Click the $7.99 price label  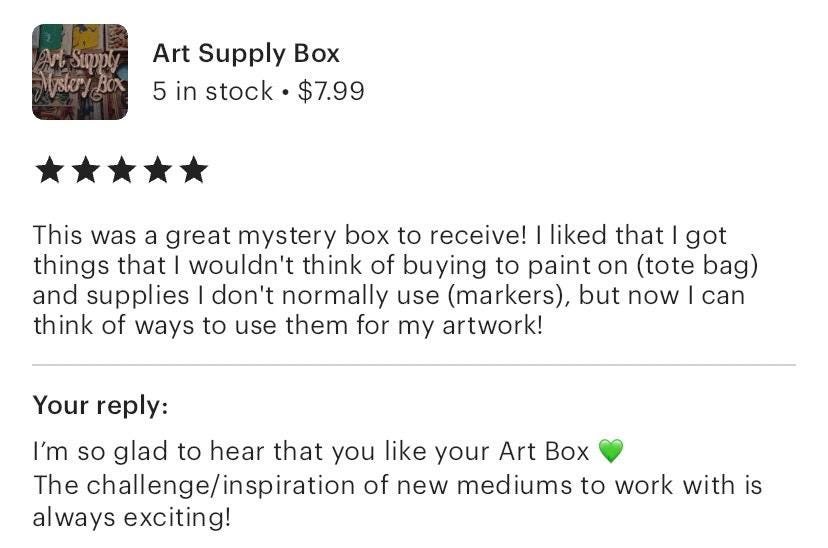pos(331,92)
